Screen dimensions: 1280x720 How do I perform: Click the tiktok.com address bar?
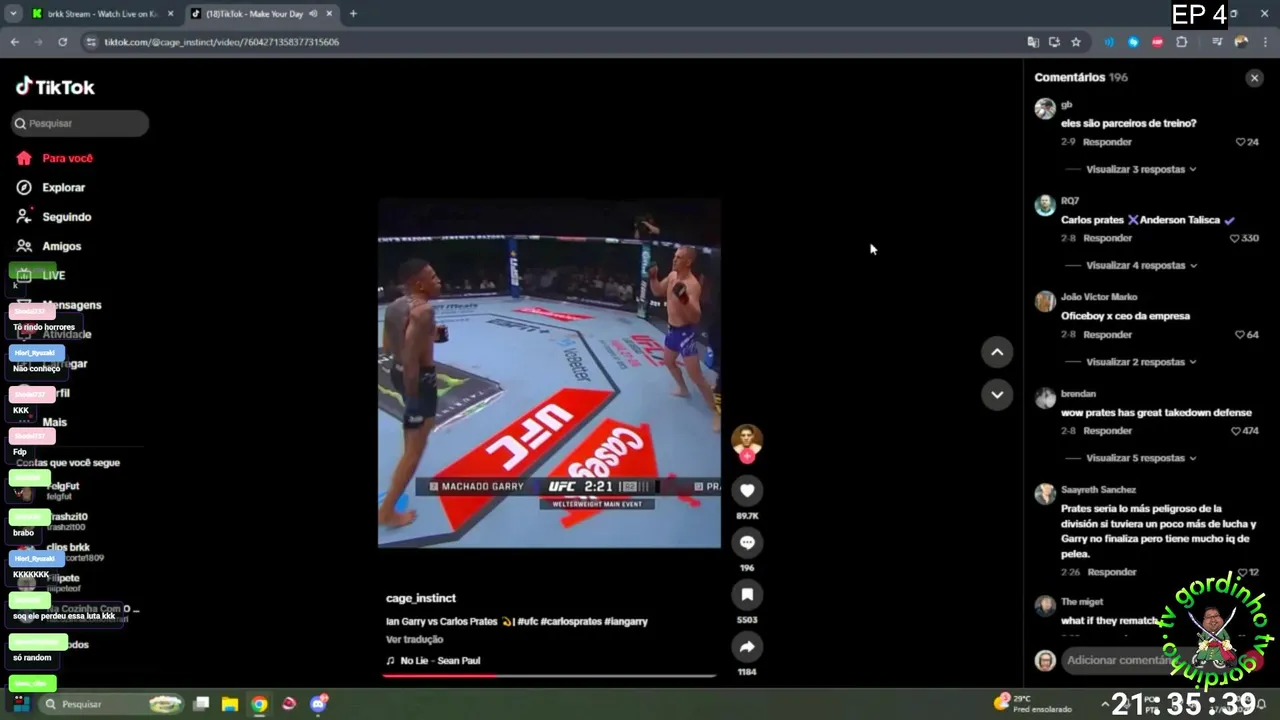coord(550,42)
